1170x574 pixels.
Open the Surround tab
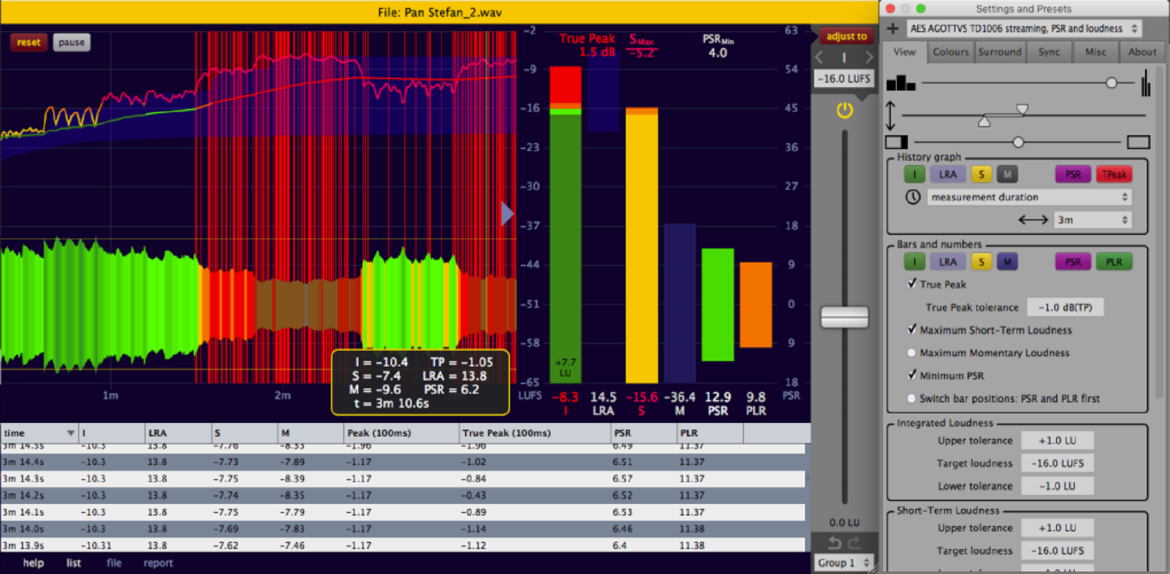[x=1000, y=52]
